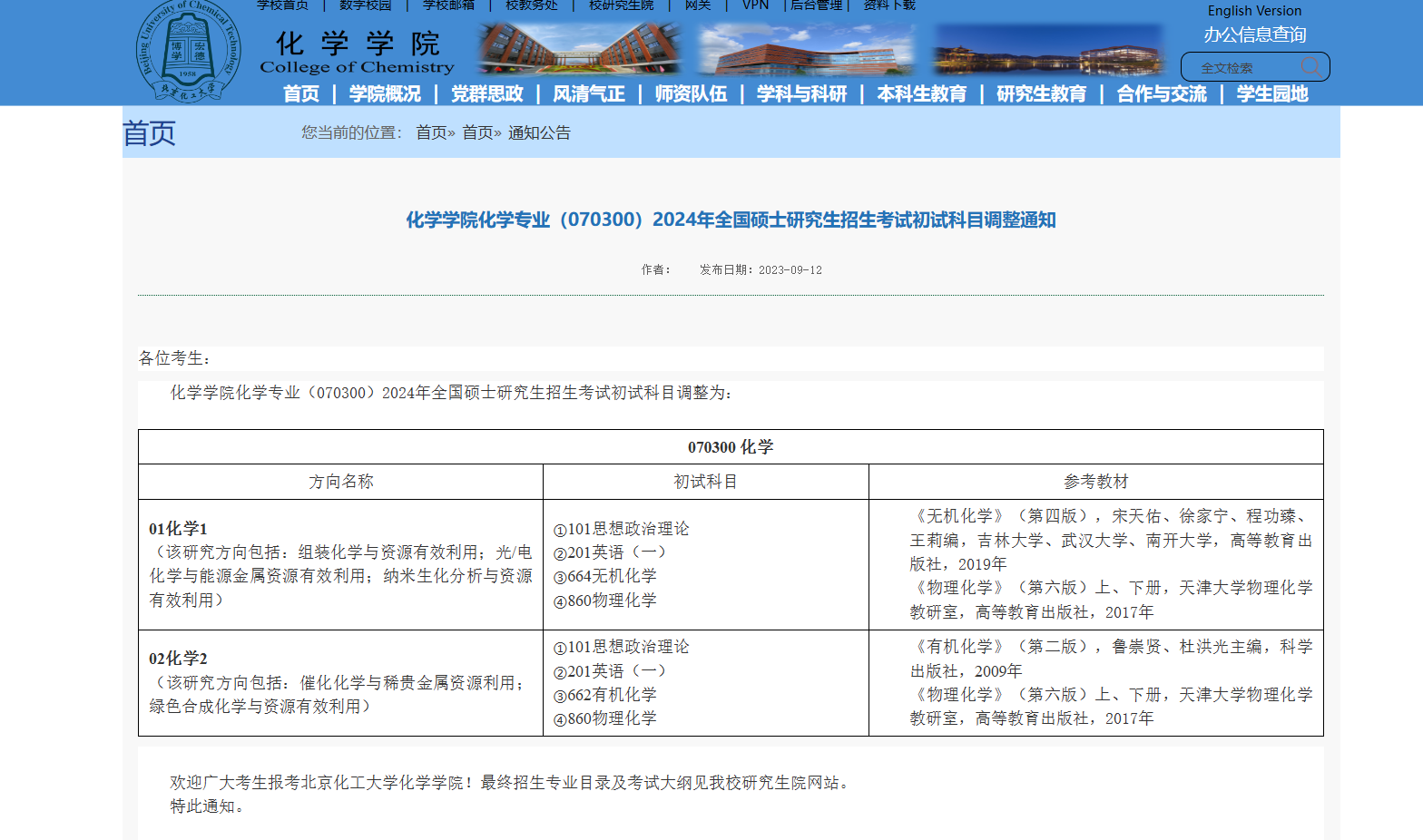Open the 学生园地 menu
Screen dimensions: 1423x840
1272,93
